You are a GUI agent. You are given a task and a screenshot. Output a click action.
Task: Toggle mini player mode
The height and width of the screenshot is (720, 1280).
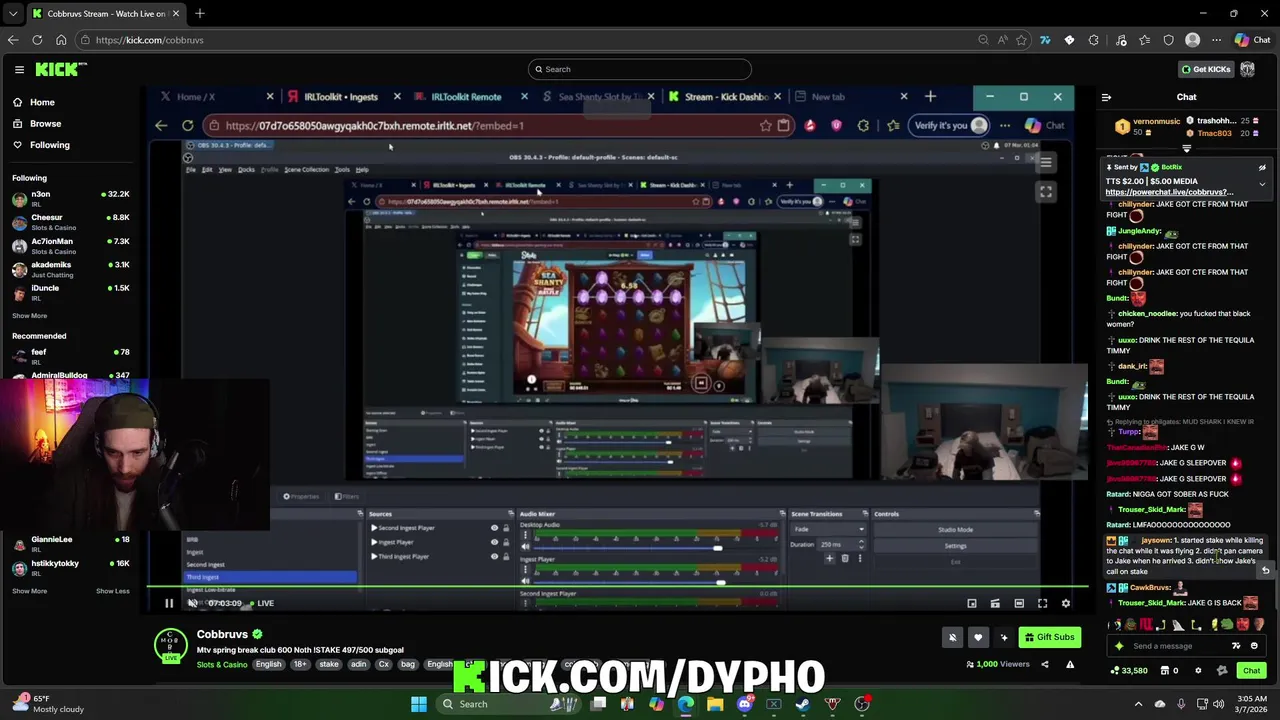(x=995, y=603)
